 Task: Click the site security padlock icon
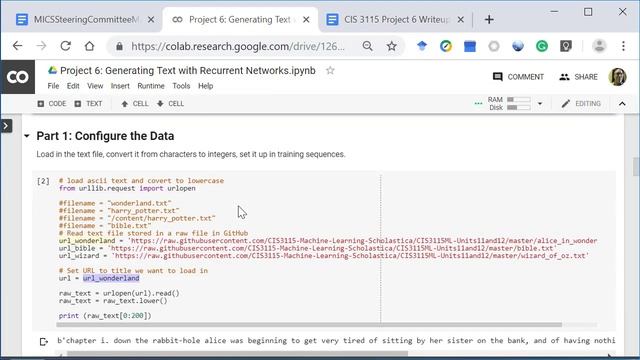(119, 47)
